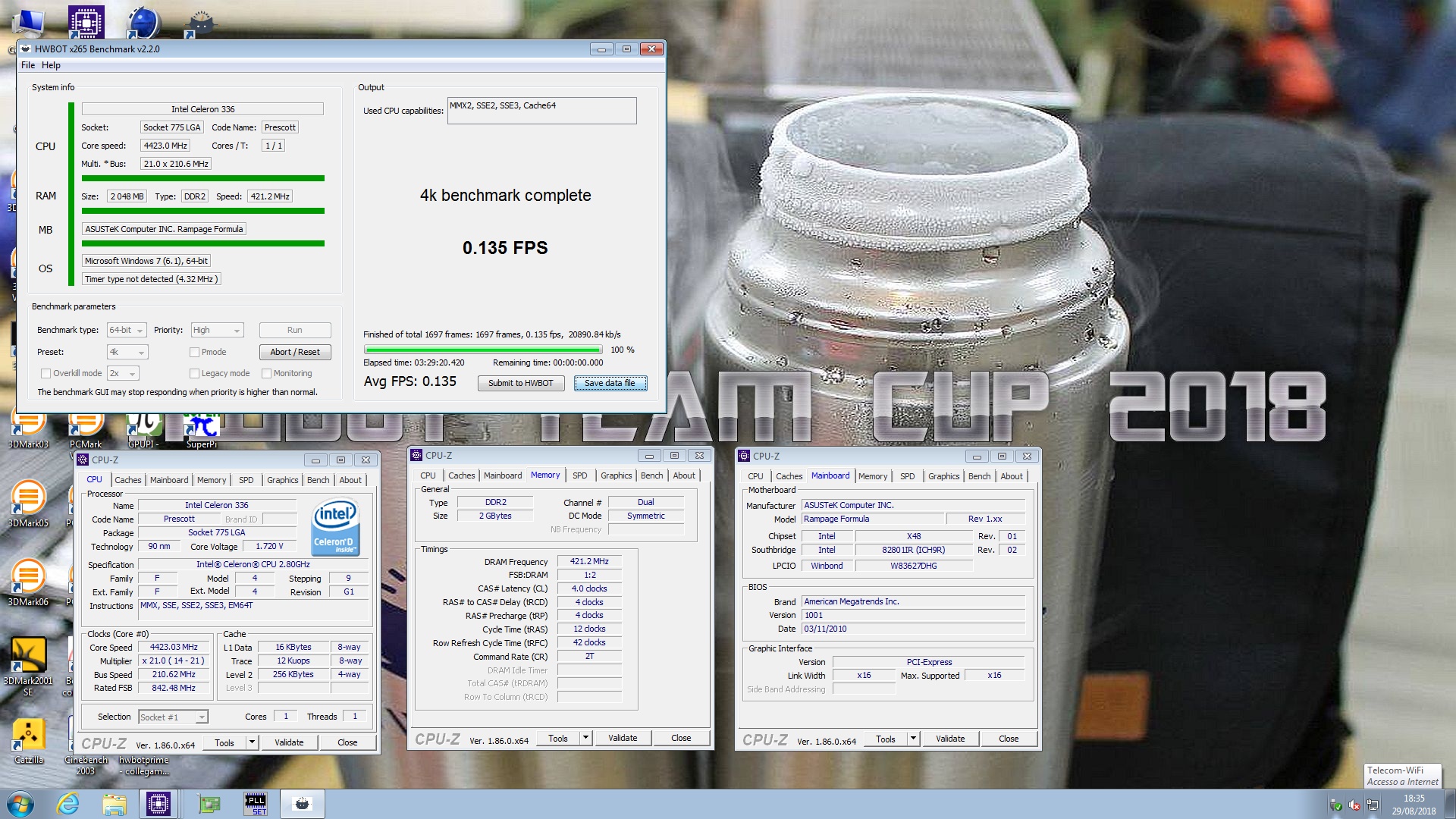Launch Internet Explorer from the taskbar
Image resolution: width=1456 pixels, height=819 pixels.
68,804
